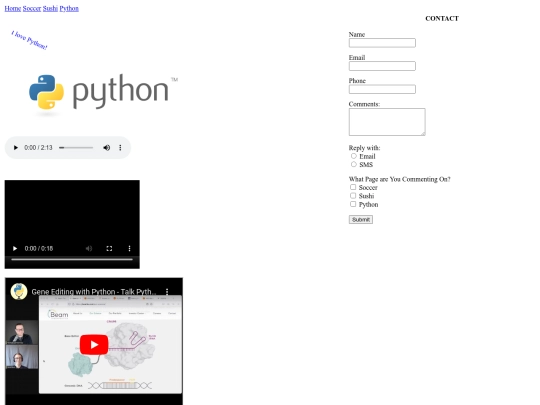Screen dimensions: 540x405
Task: Open the Soccer page link
Action: (x=32, y=9)
